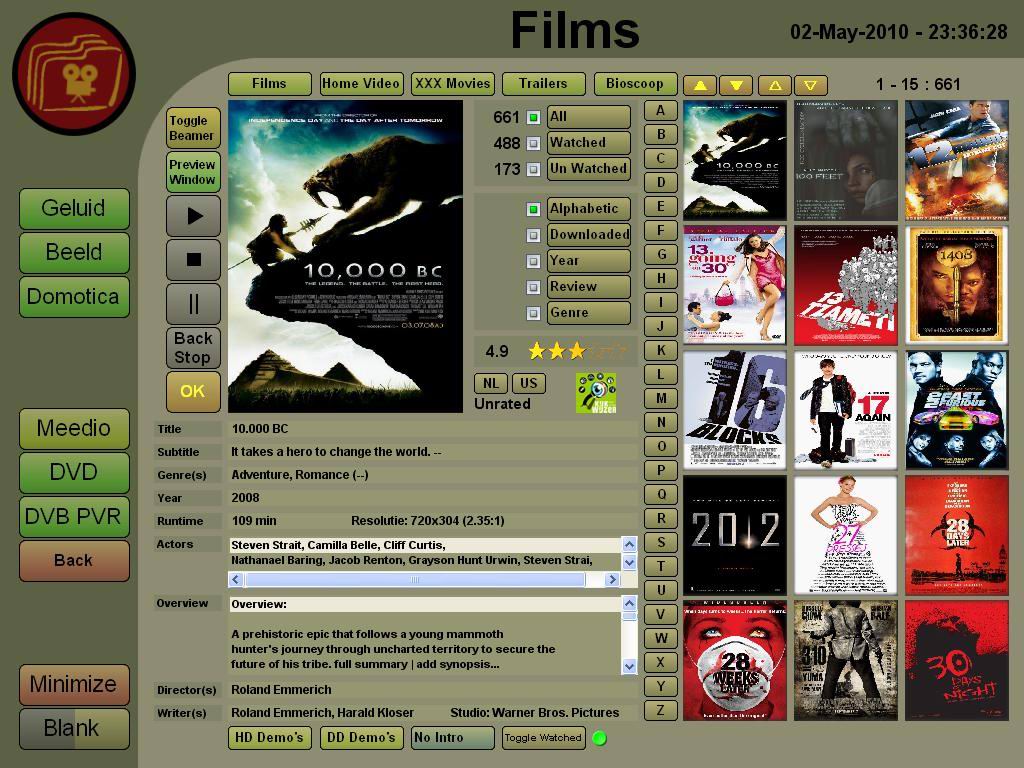Show HD Demo's
1024x768 pixels.
(269, 738)
